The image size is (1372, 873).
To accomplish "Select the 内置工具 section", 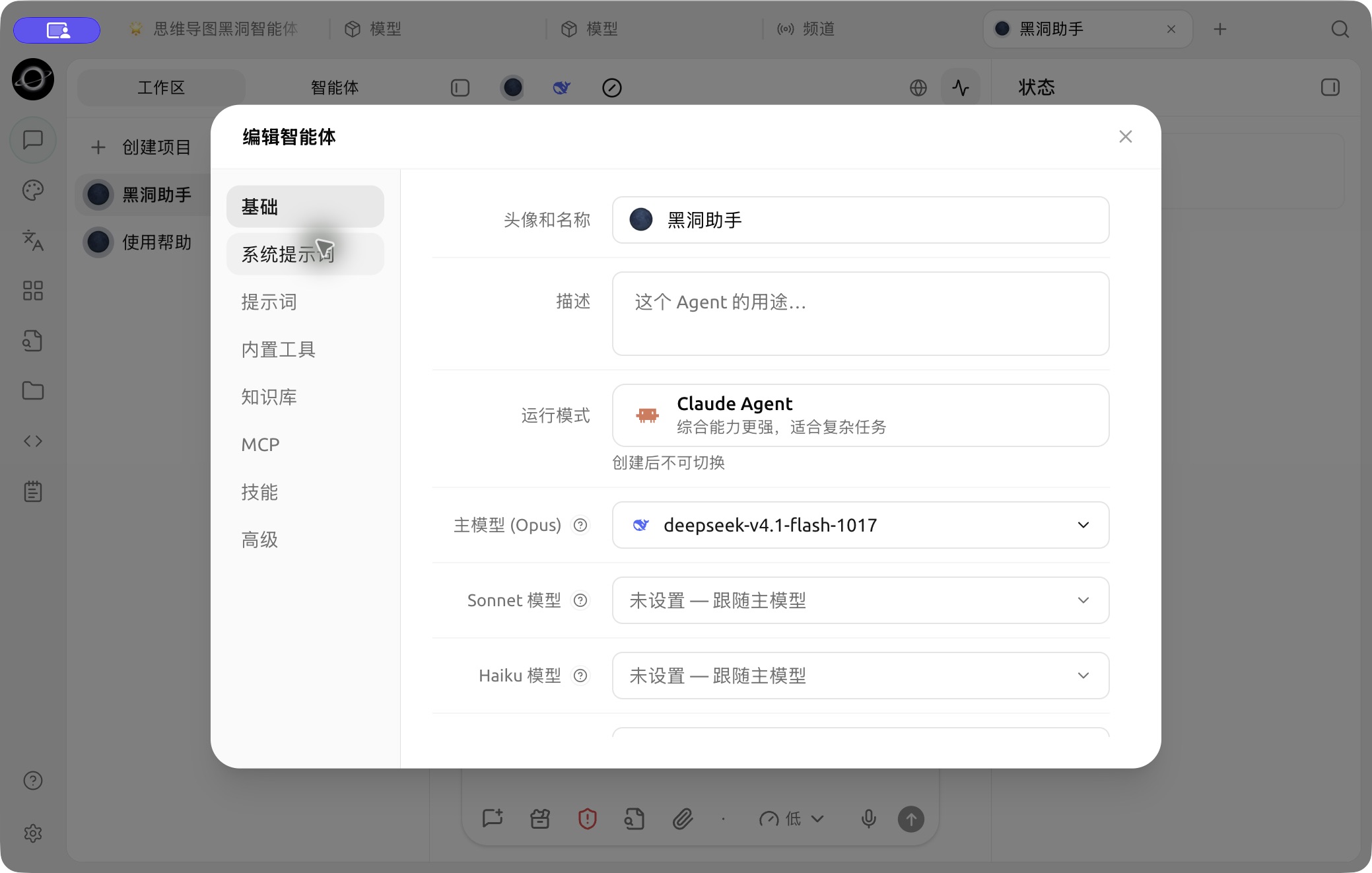I will click(x=305, y=349).
